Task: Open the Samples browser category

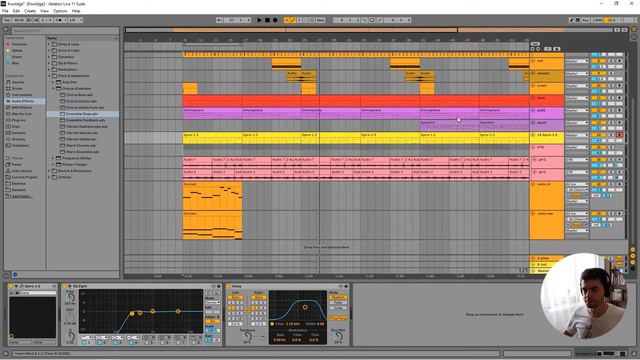Action: point(19,133)
